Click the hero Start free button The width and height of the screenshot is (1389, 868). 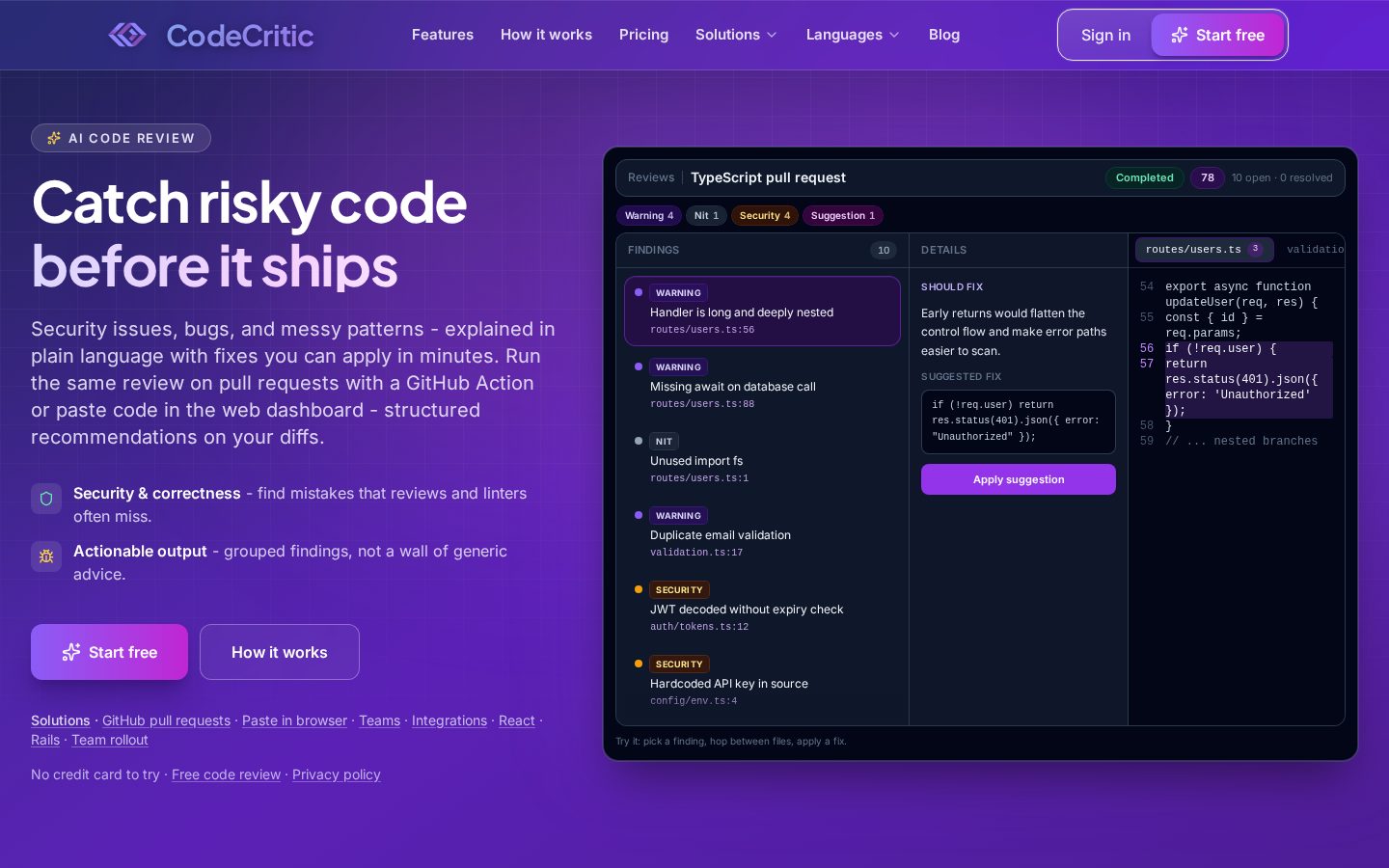109,652
